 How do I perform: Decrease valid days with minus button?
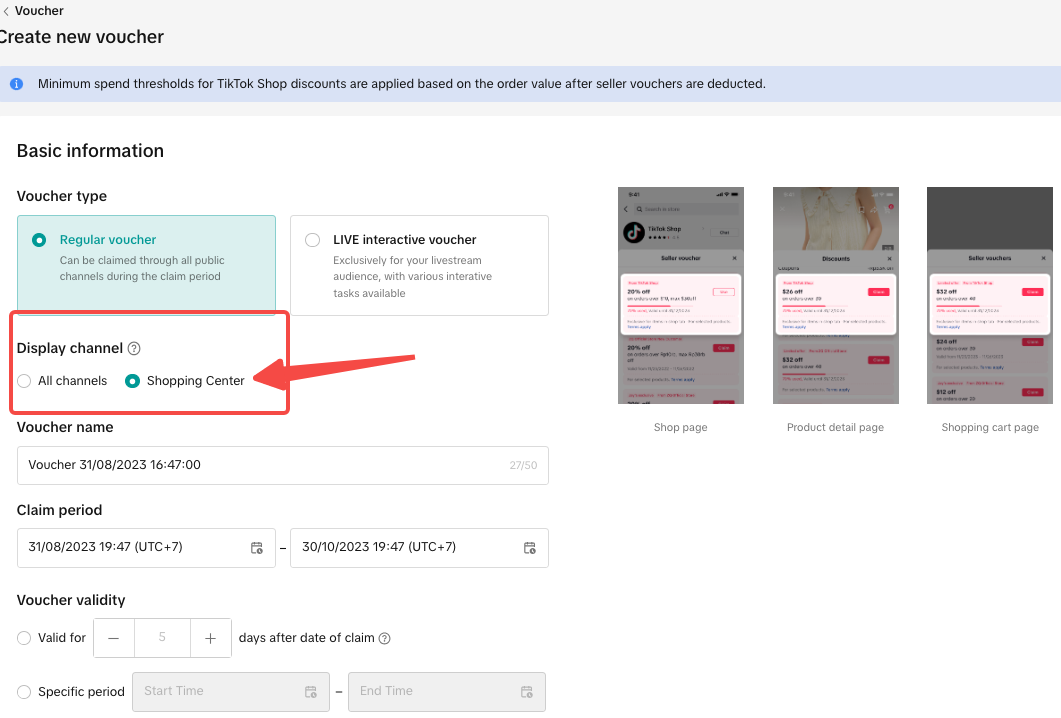pos(114,638)
